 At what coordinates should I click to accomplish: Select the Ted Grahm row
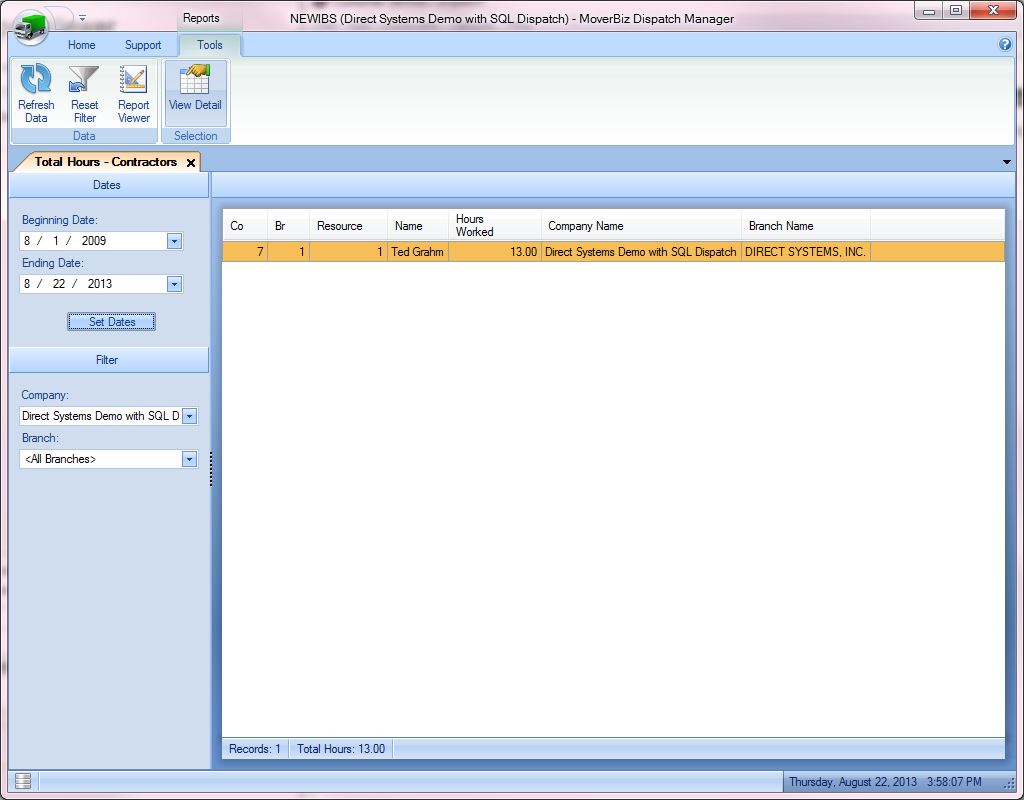pos(417,252)
